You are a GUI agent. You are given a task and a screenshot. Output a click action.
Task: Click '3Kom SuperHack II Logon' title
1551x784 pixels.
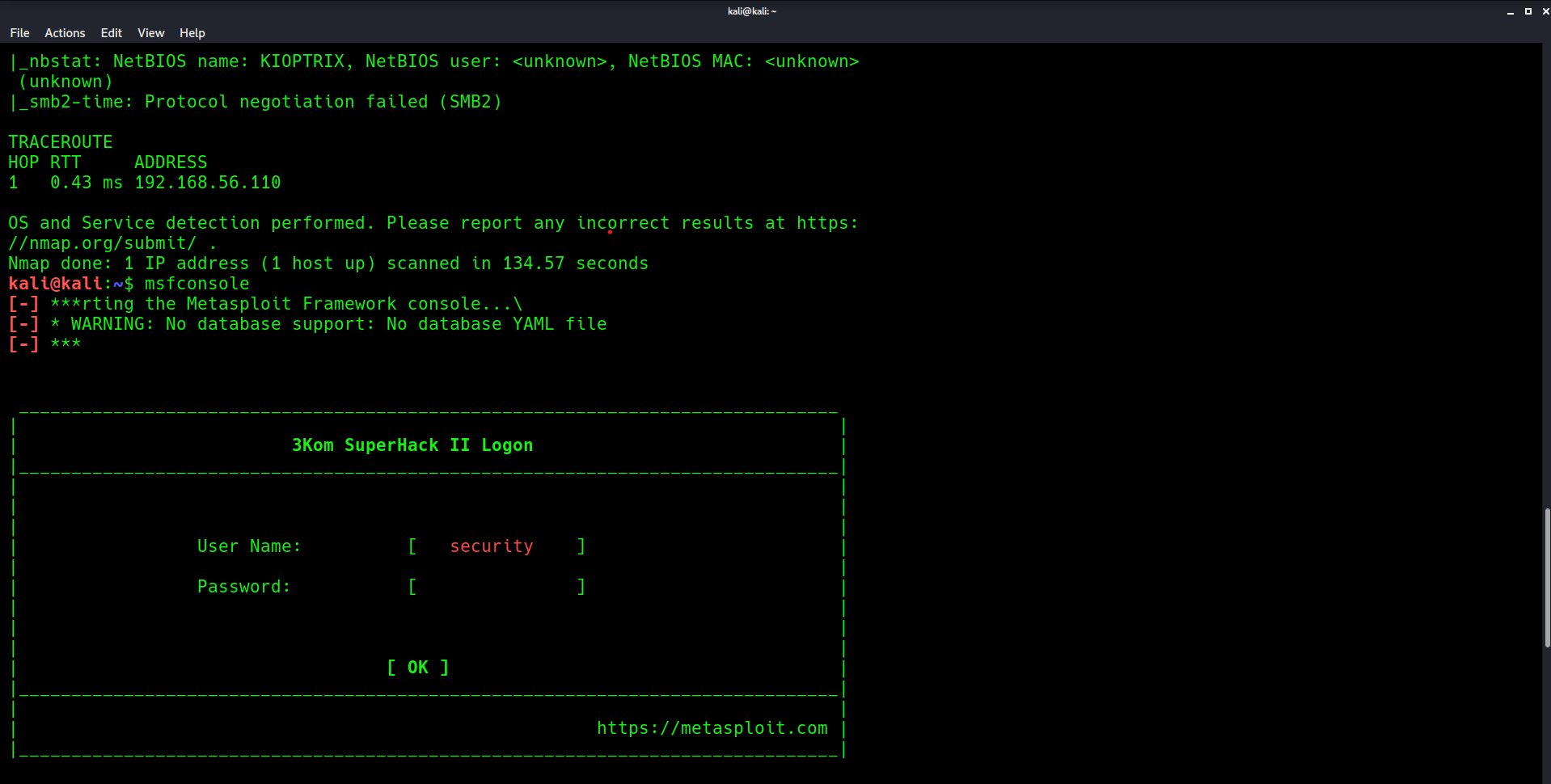pyautogui.click(x=412, y=445)
